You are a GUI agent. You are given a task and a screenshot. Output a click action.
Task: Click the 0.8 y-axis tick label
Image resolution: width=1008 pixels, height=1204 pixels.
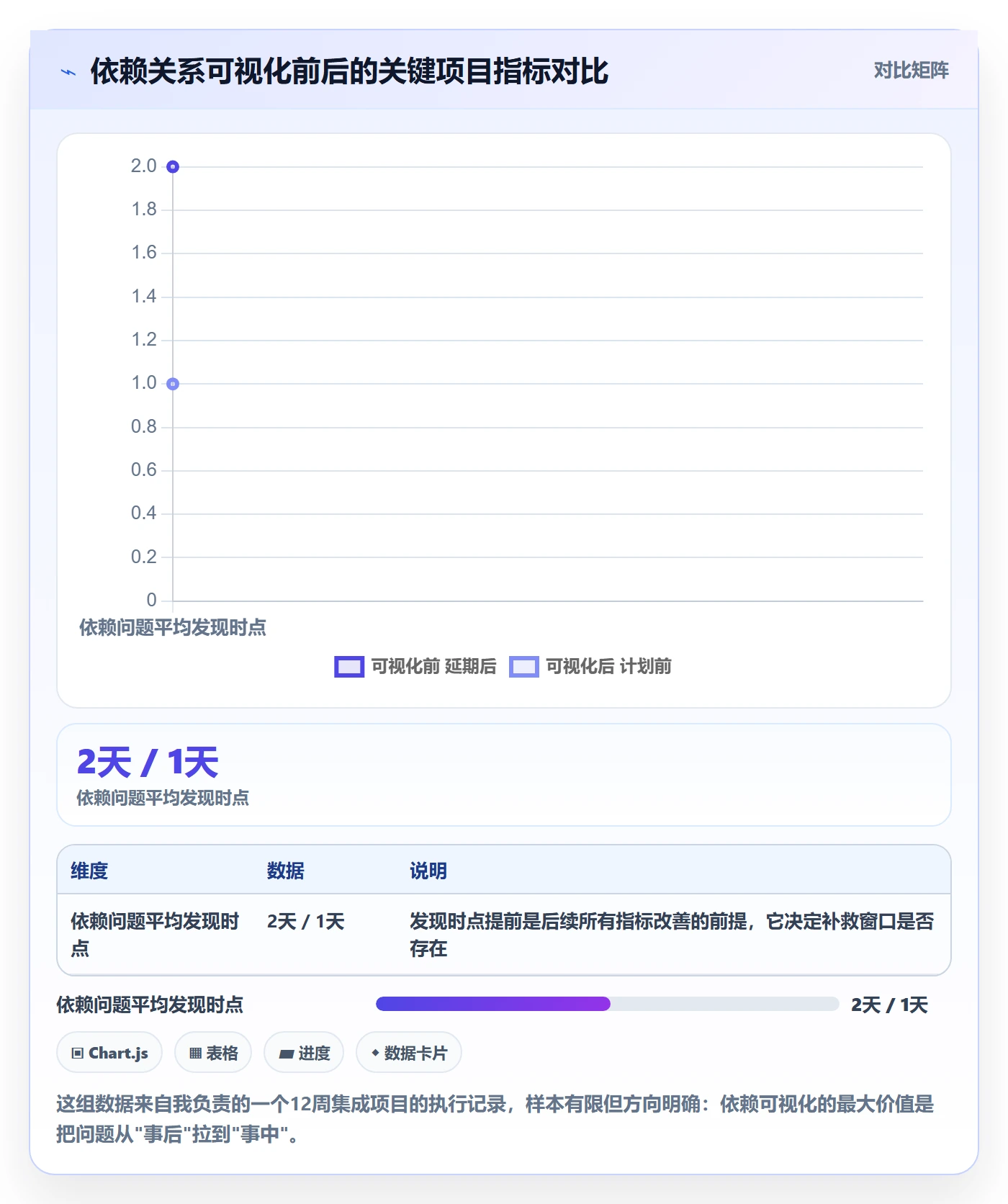144,427
